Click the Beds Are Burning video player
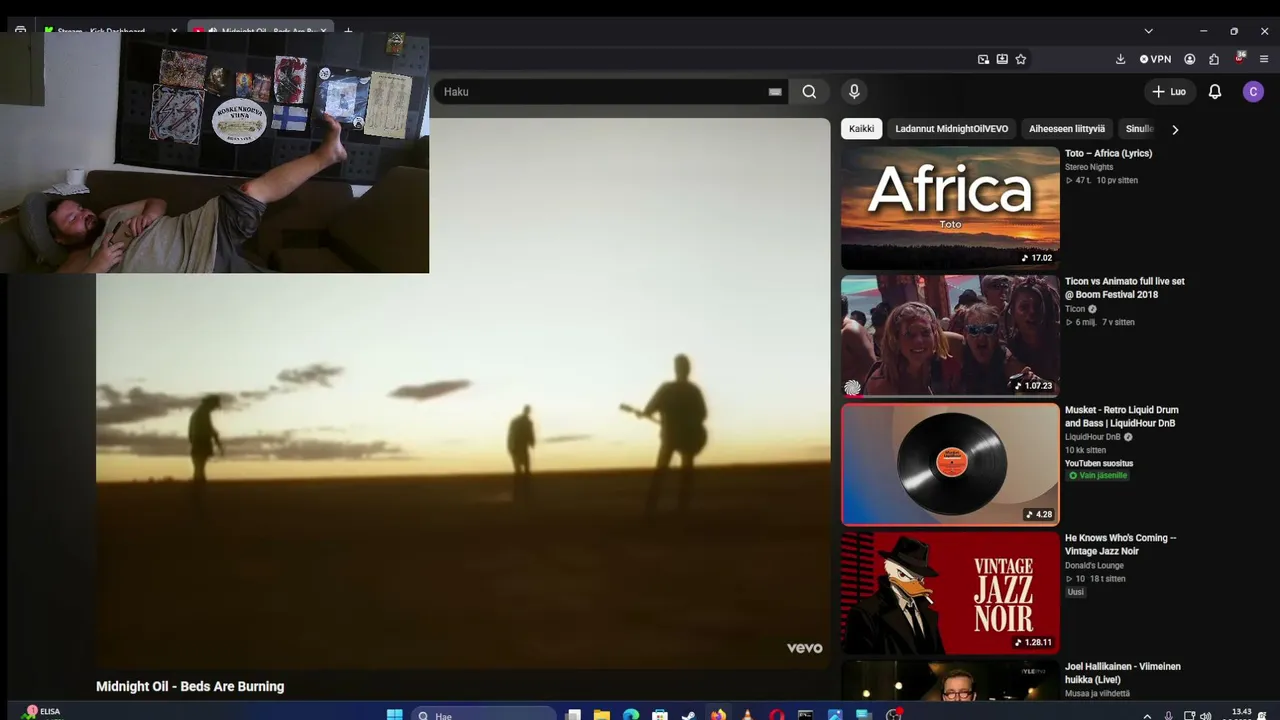 click(463, 393)
